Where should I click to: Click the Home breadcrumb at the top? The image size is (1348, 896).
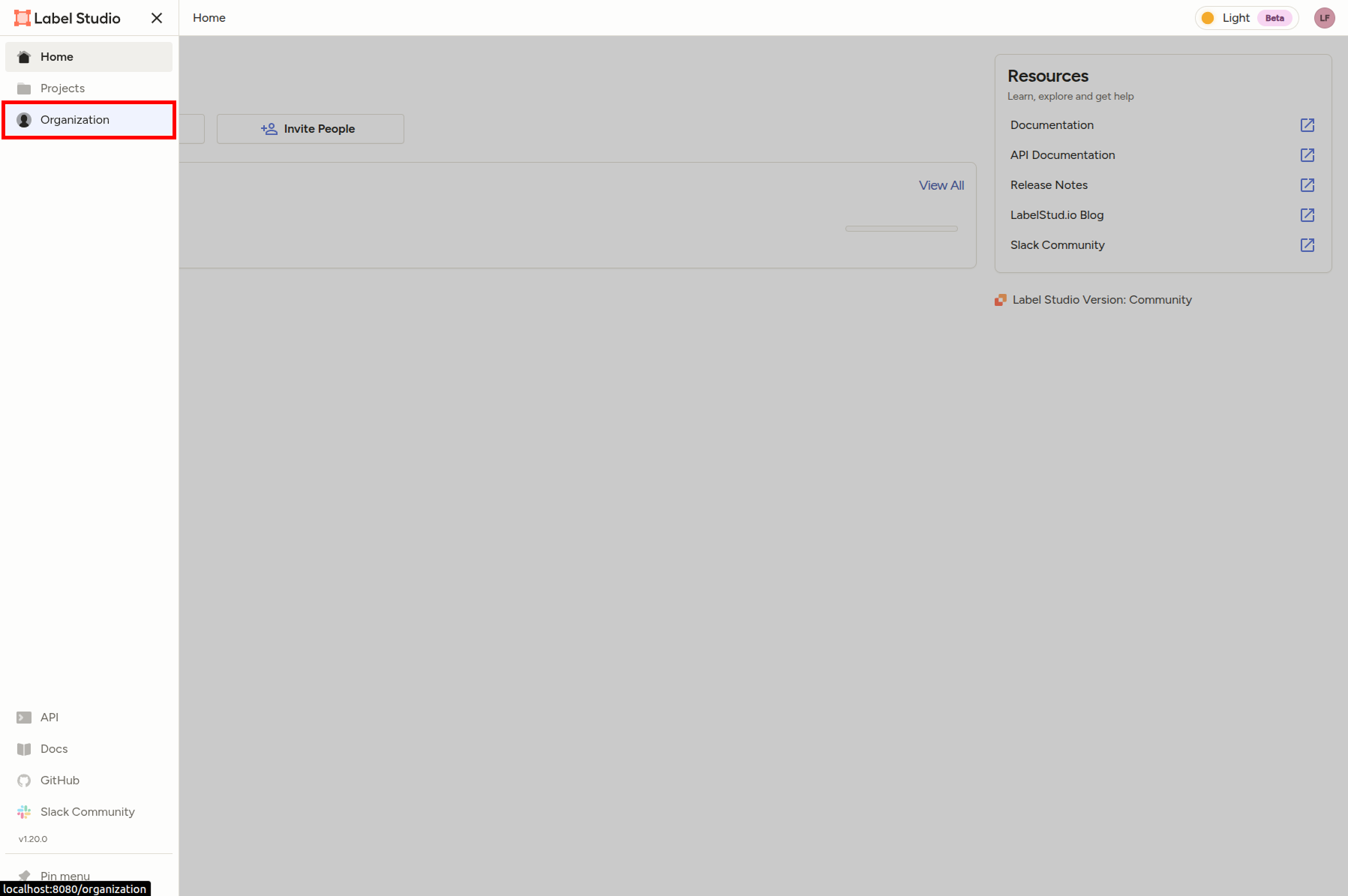click(209, 17)
